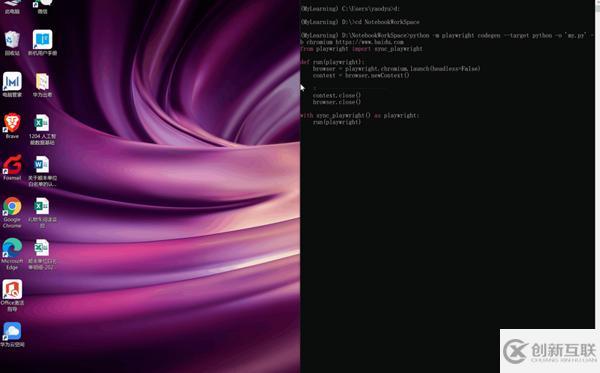Select the Microsoft Edge desktop icon
The height and width of the screenshot is (373, 600).
click(12, 254)
